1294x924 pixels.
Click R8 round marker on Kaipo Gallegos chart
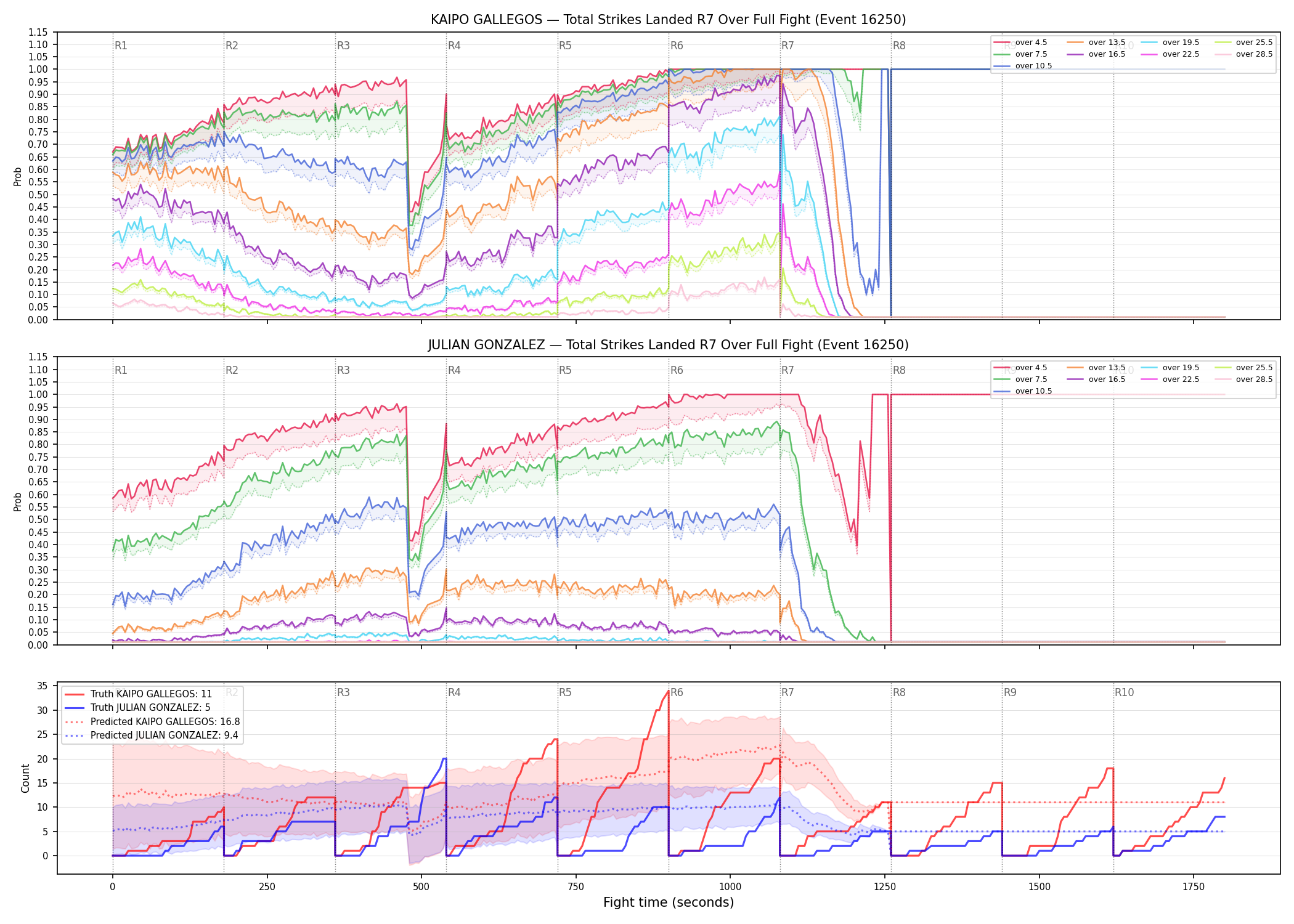click(x=899, y=46)
